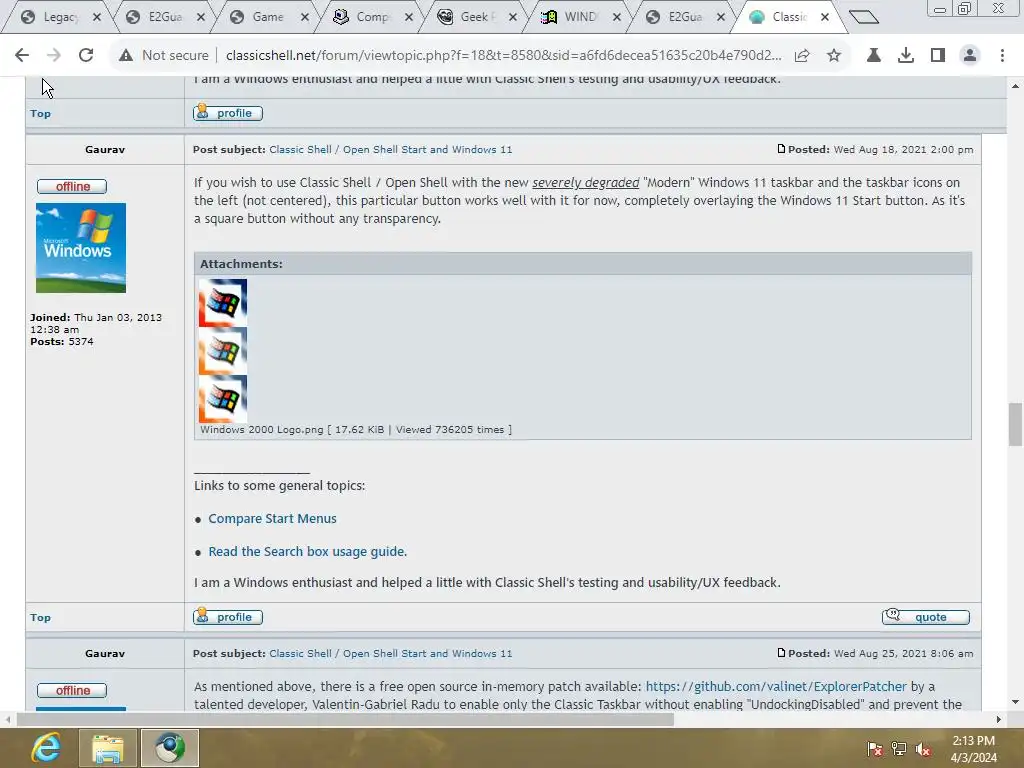Click the address bar URL
Screen dimensions: 1024x768
[503, 56]
